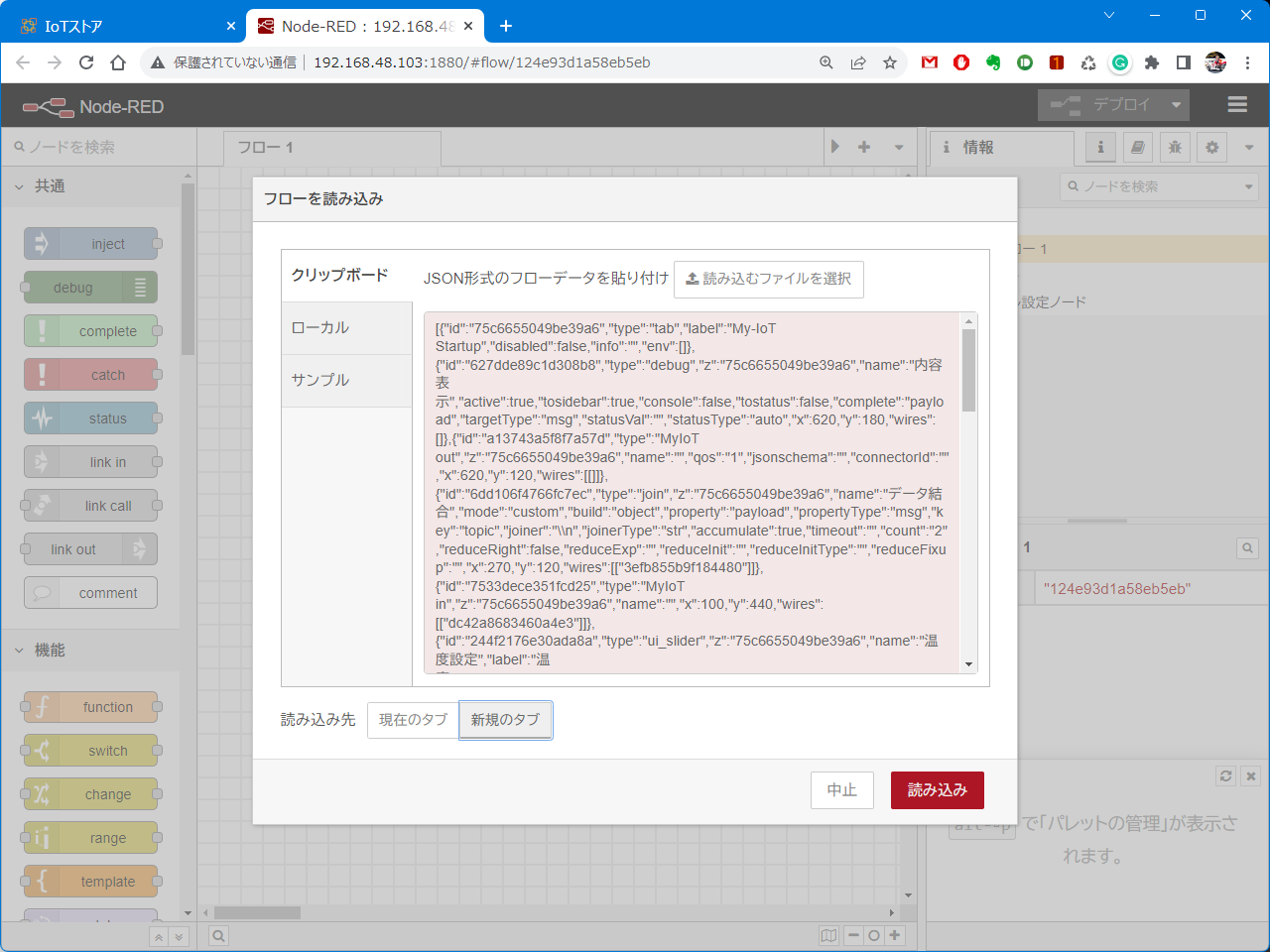Switch to the IoTストア browser tab
Screen dimensions: 1270x952
(123, 26)
